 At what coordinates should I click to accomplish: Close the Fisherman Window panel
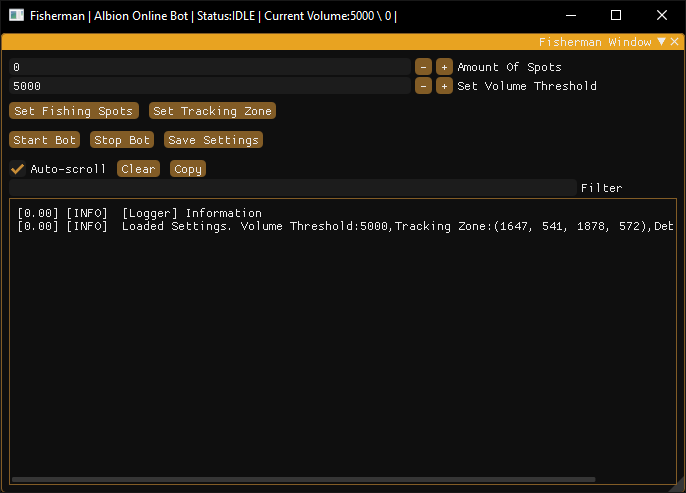[x=675, y=42]
